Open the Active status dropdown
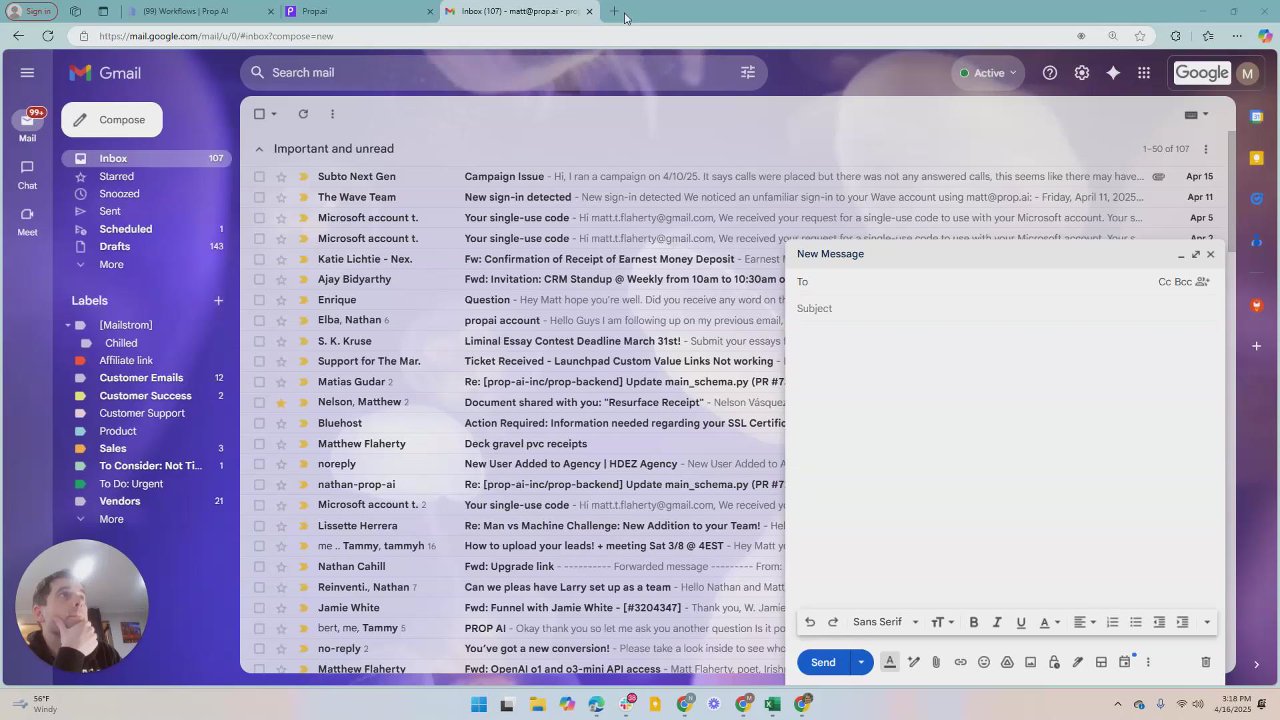The width and height of the screenshot is (1280, 720). [987, 73]
